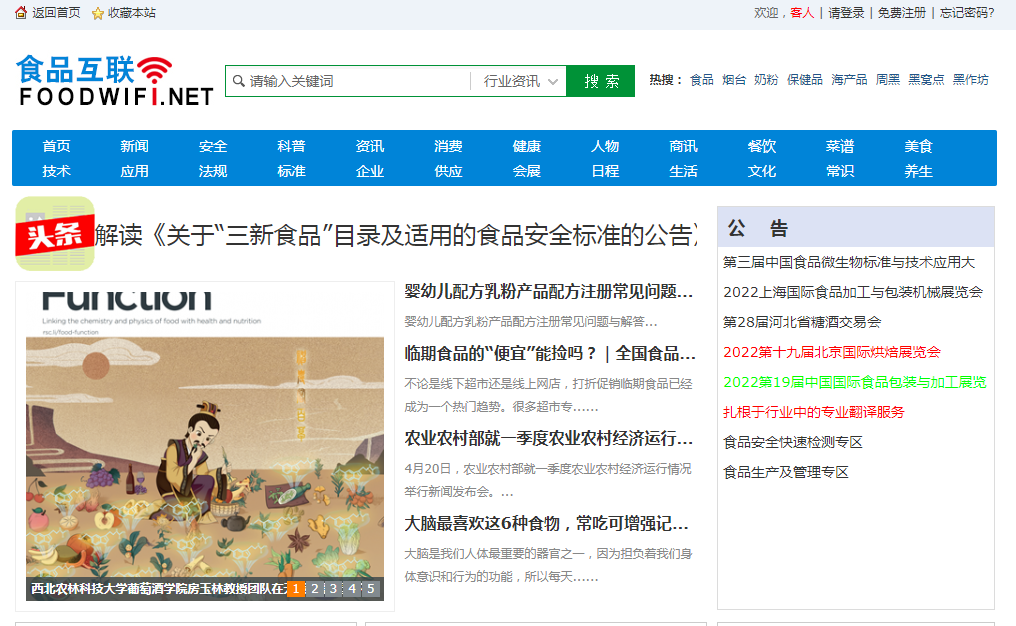Choose 养生 from the navigation bar
The width and height of the screenshot is (1016, 626).
tap(918, 171)
